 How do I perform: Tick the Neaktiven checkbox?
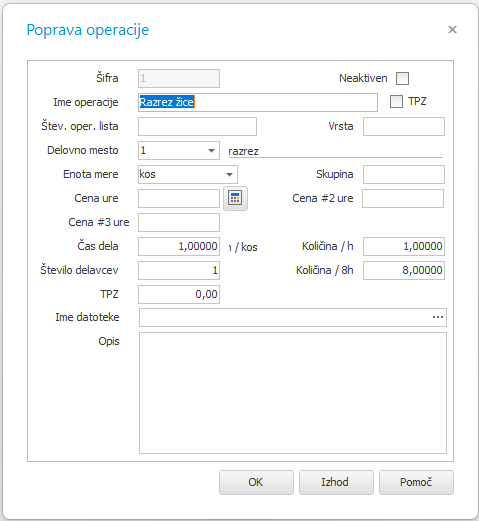tap(402, 79)
